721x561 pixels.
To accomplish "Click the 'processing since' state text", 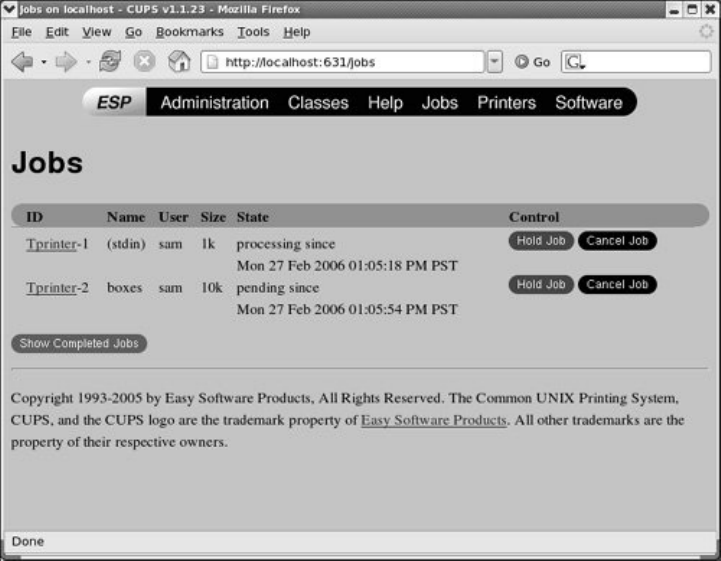I will click(x=286, y=244).
